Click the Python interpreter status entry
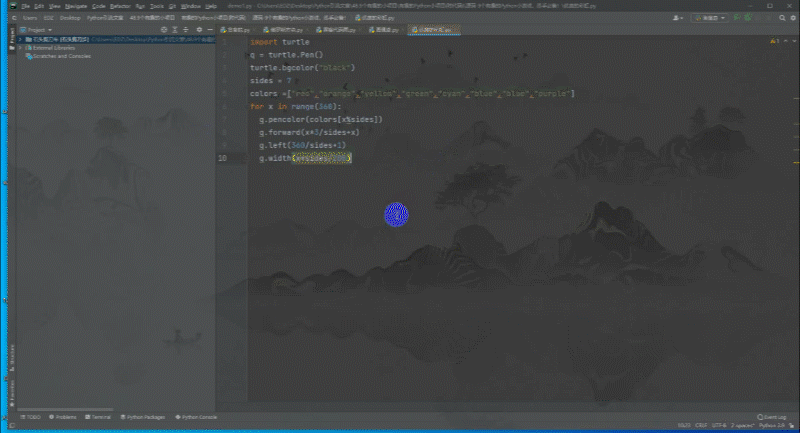The image size is (800, 433). [771, 425]
